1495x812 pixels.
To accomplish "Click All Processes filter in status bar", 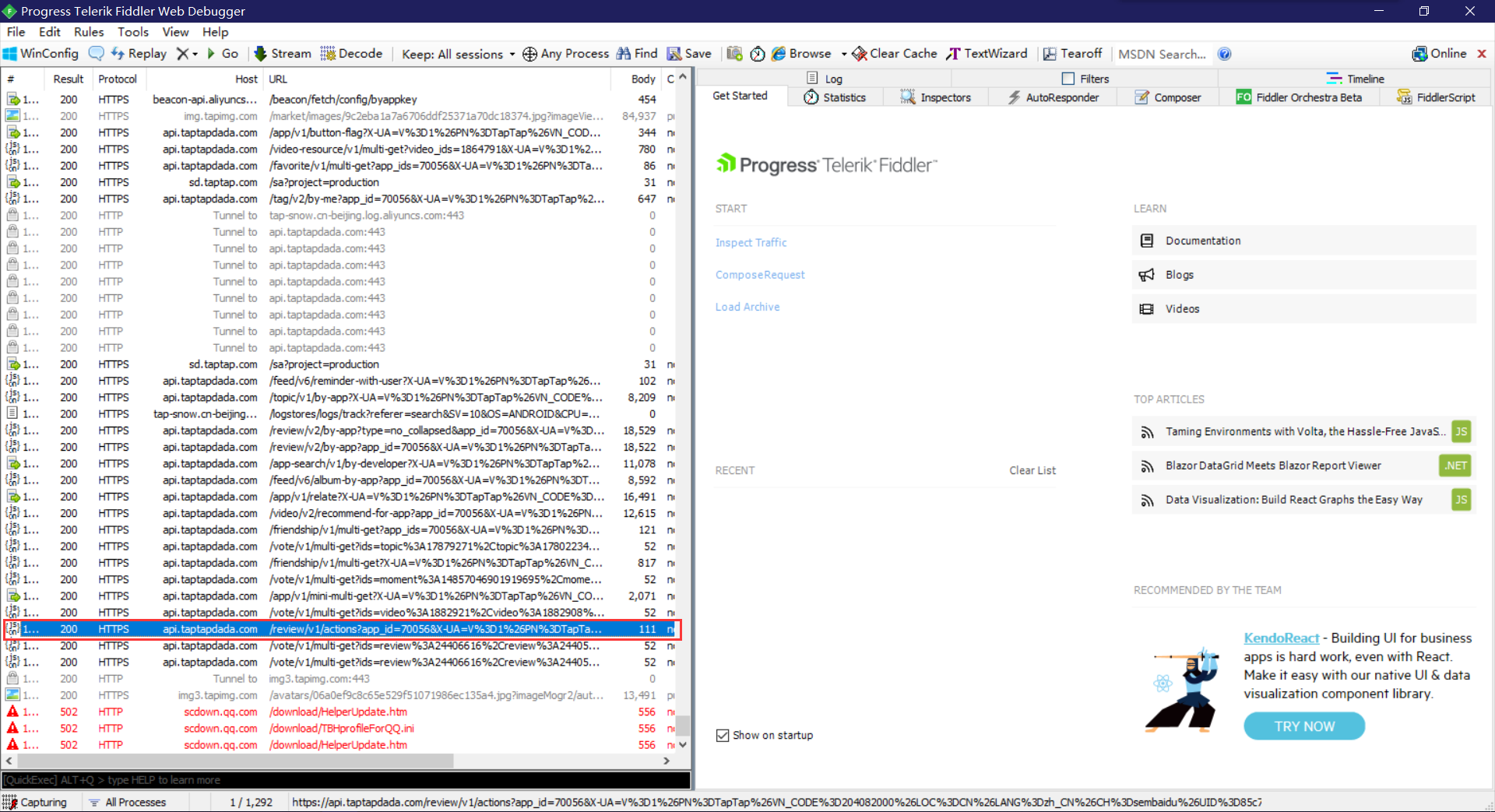I will point(127,803).
